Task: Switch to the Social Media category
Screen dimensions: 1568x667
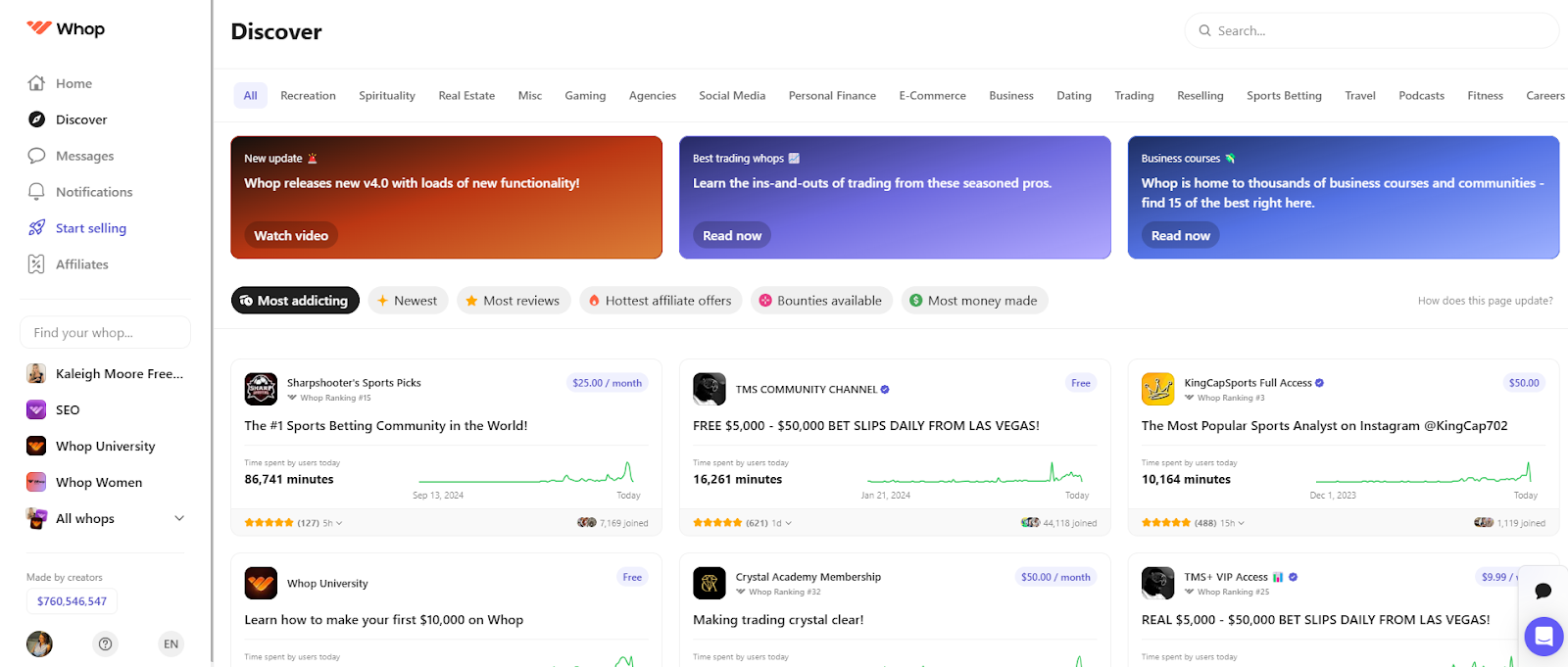Action: click(x=732, y=95)
